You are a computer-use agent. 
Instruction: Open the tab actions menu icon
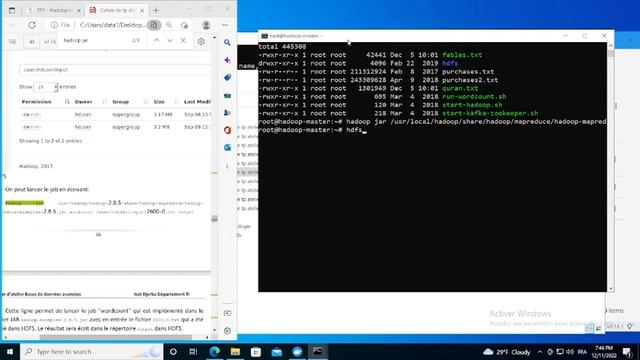tap(12, 10)
